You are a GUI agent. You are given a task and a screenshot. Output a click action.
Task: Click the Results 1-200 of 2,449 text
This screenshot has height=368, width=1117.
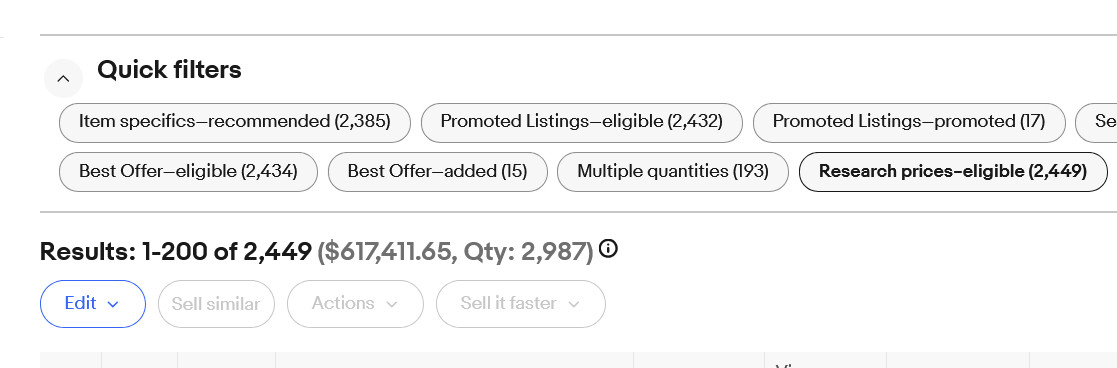pos(176,251)
